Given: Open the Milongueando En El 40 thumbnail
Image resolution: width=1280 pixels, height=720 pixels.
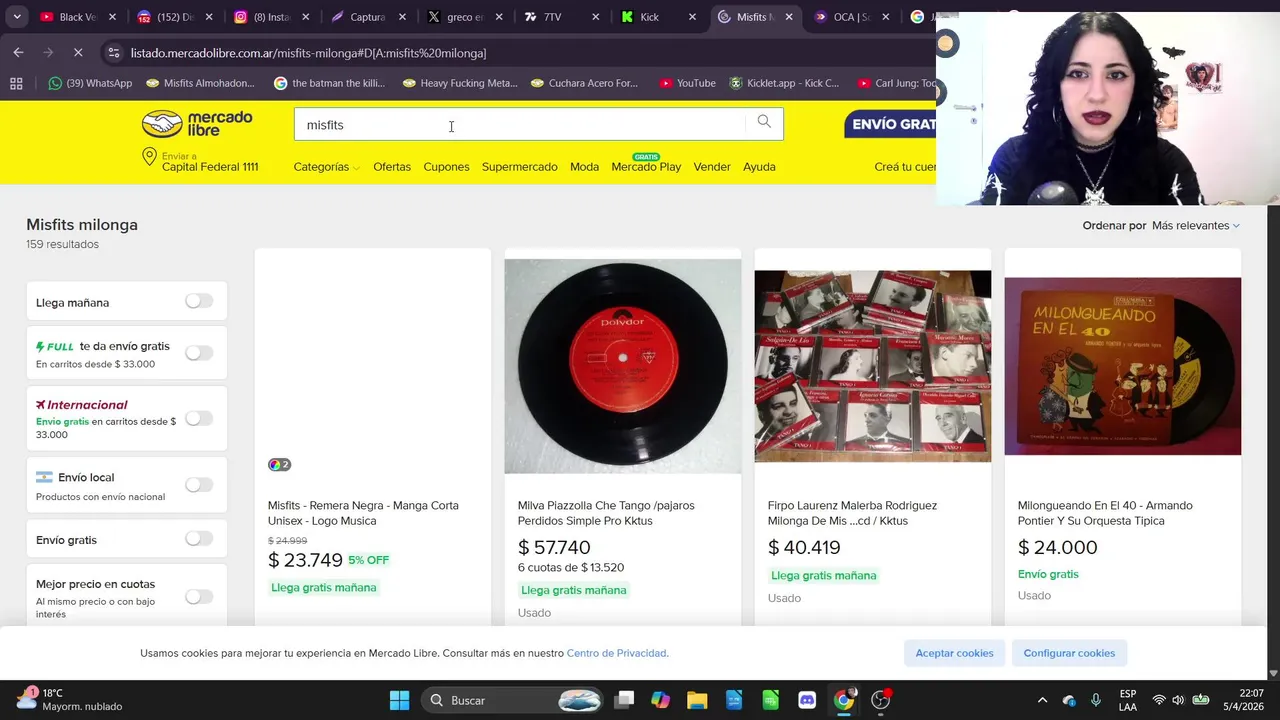Looking at the screenshot, I should (1123, 366).
